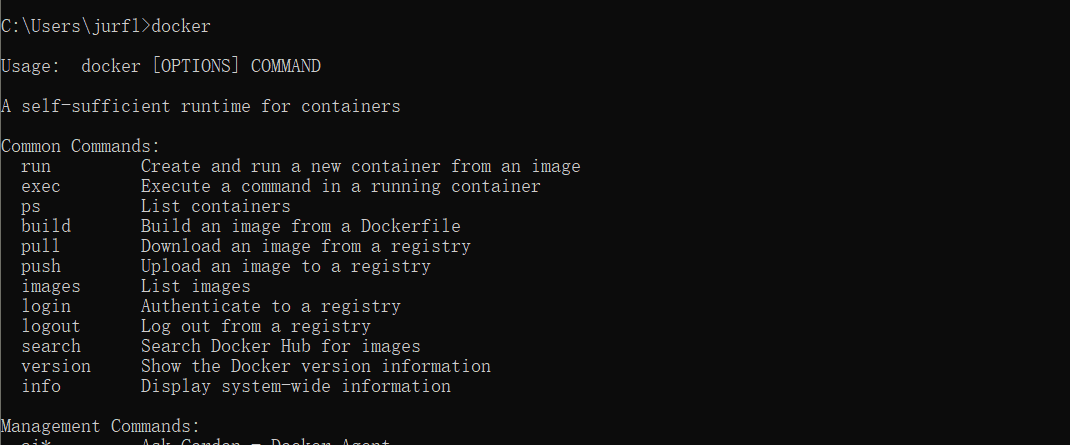This screenshot has height=445, width=1070.
Task: Click the 'images' command name
Action: 51,286
